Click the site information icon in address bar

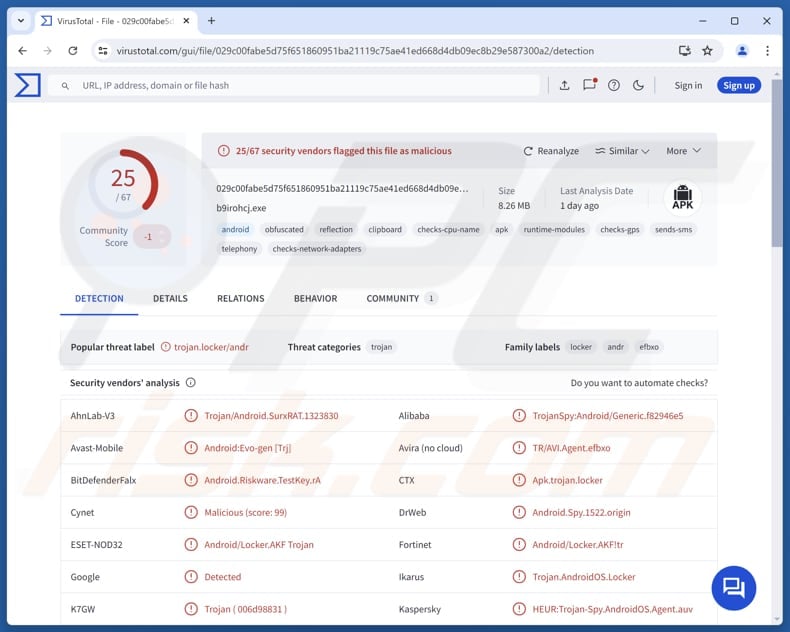point(103,51)
